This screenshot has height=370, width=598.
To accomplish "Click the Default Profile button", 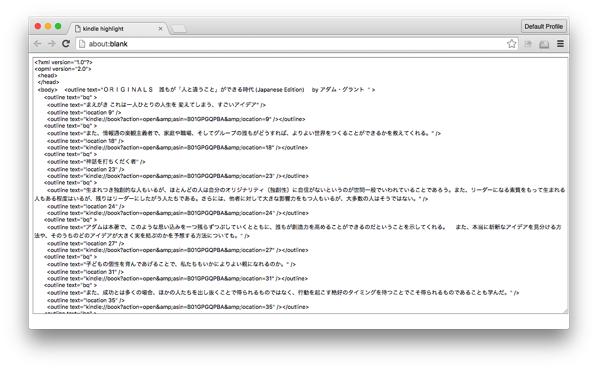I will pyautogui.click(x=543, y=26).
